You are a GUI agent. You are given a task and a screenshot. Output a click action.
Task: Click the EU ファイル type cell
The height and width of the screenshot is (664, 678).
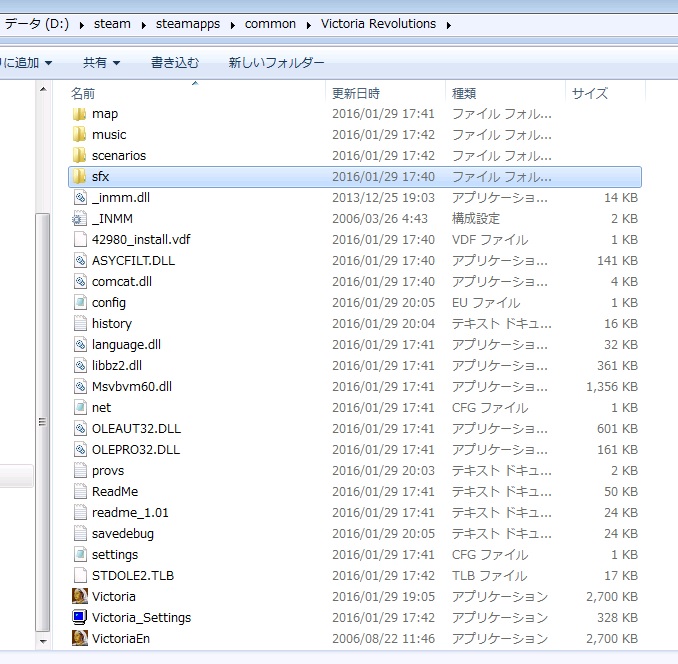486,303
